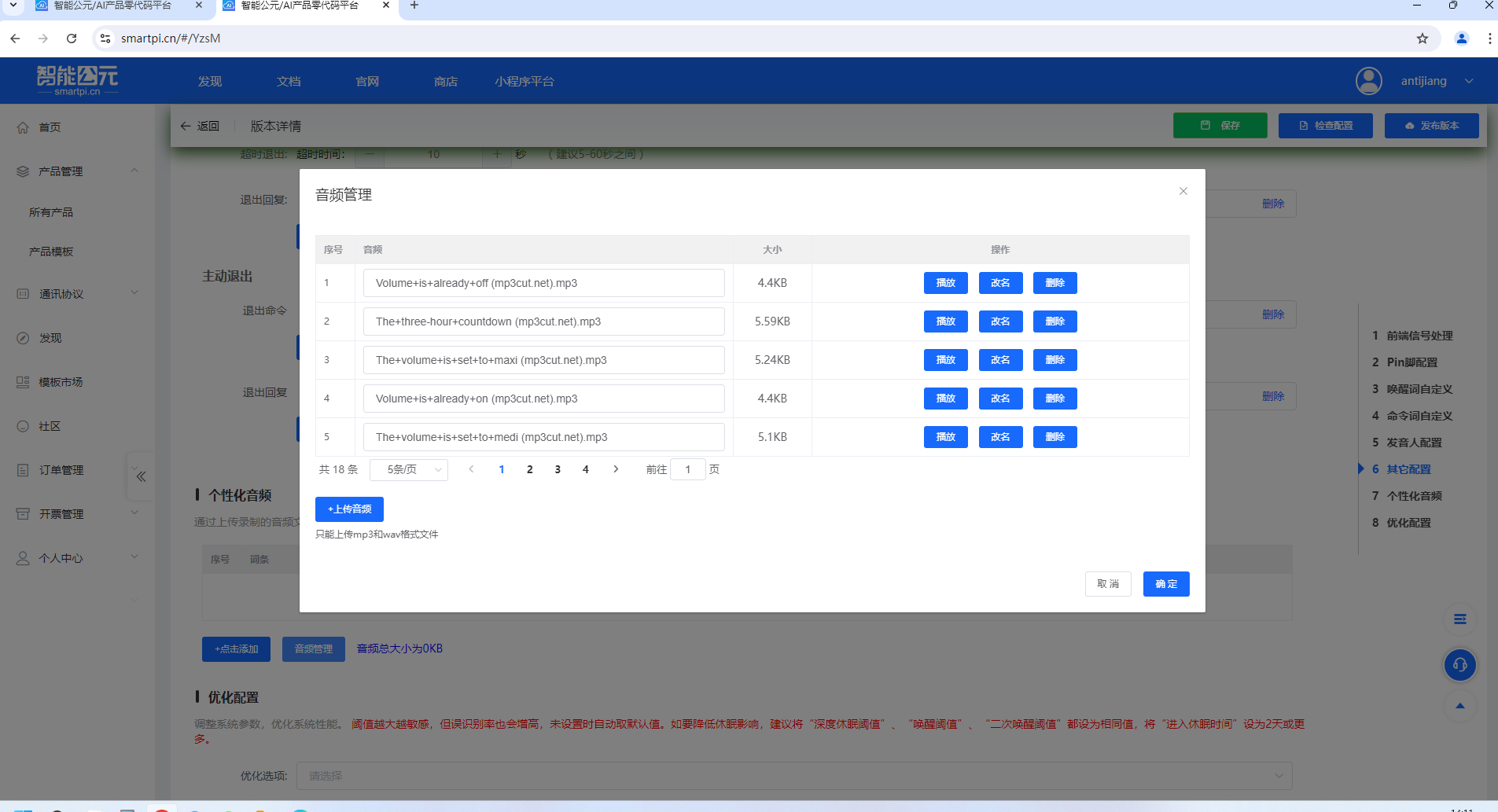Viewport: 1498px width, 812px height.
Task: Go to next page arrow in pagination
Action: [x=616, y=469]
